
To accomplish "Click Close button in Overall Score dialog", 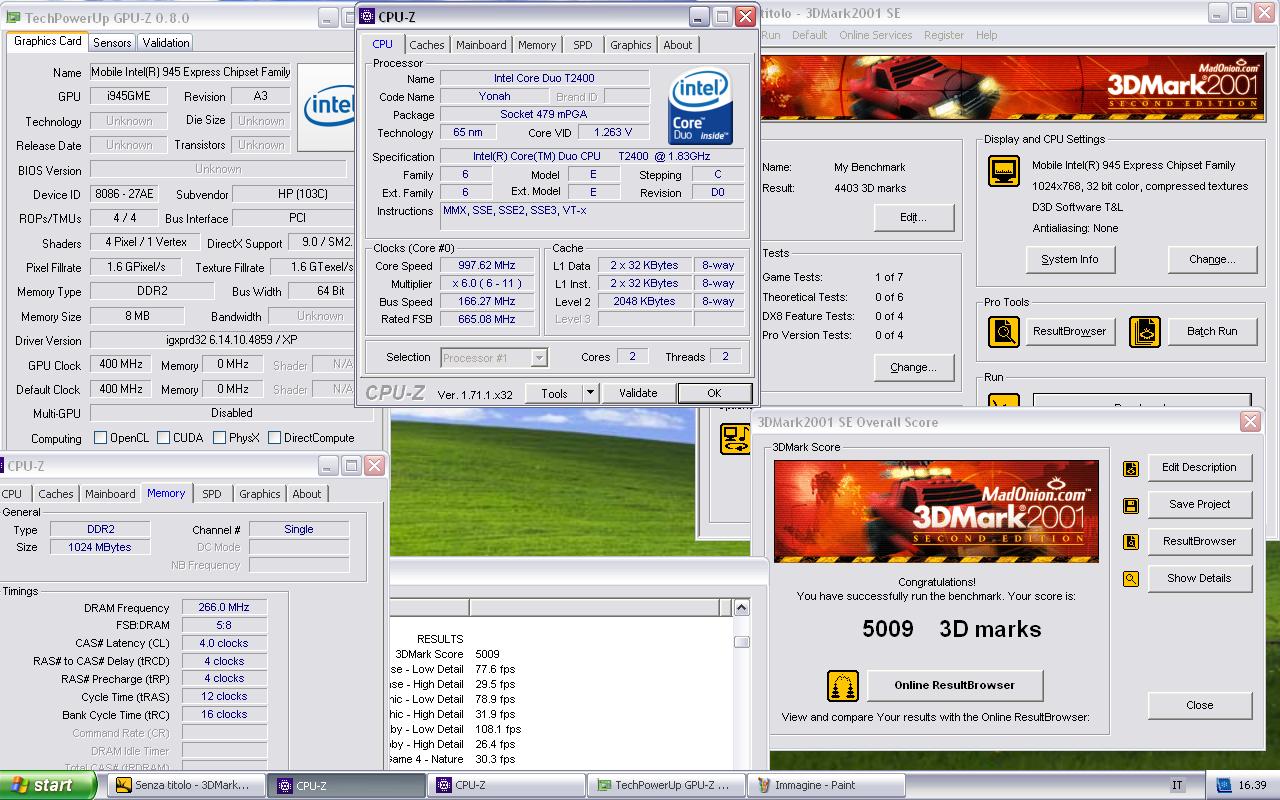I will 1200,705.
